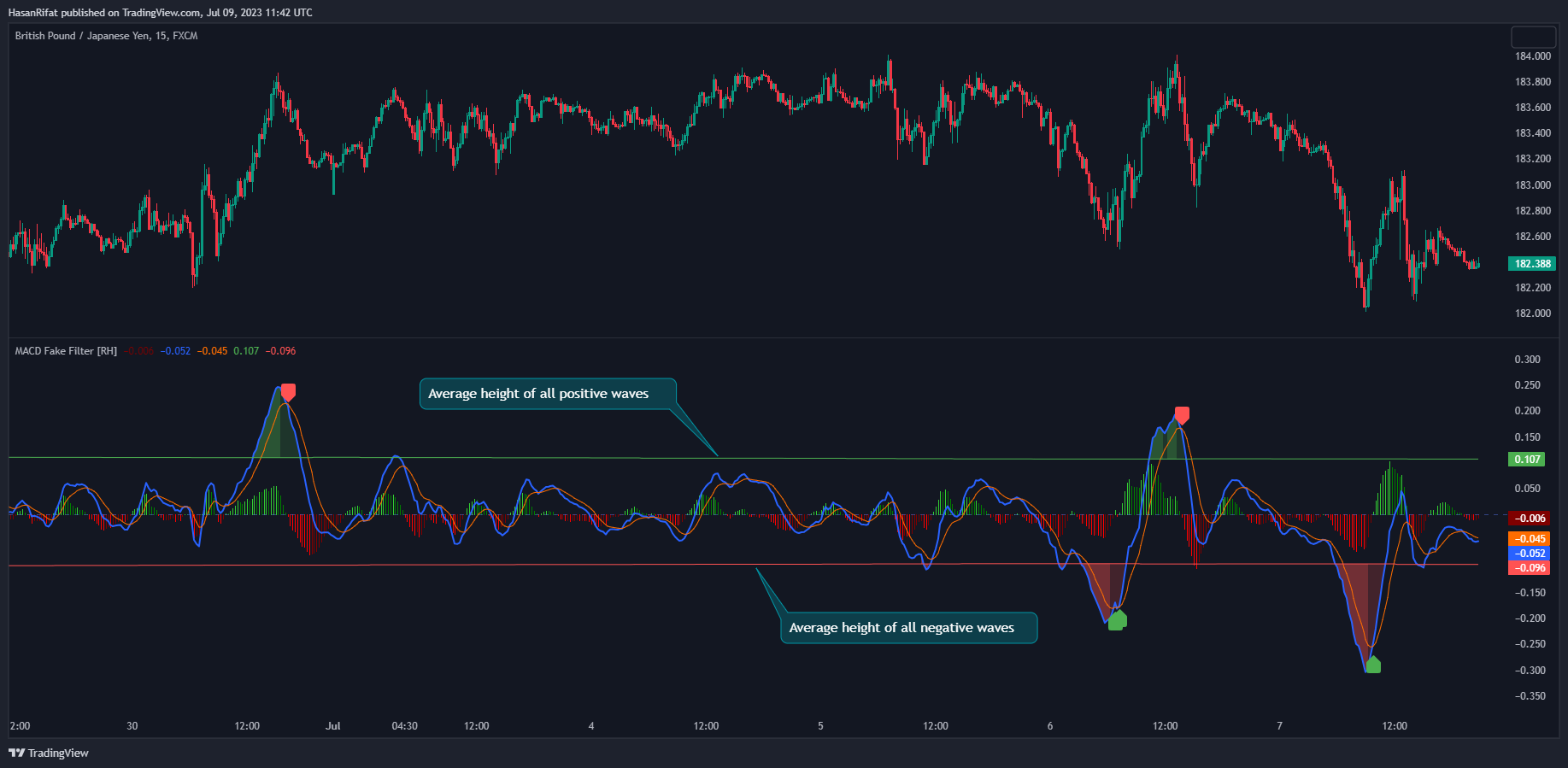Click the red -0.096 value in the indicator legend
Viewport: 1568px width, 768px height.
tap(280, 351)
